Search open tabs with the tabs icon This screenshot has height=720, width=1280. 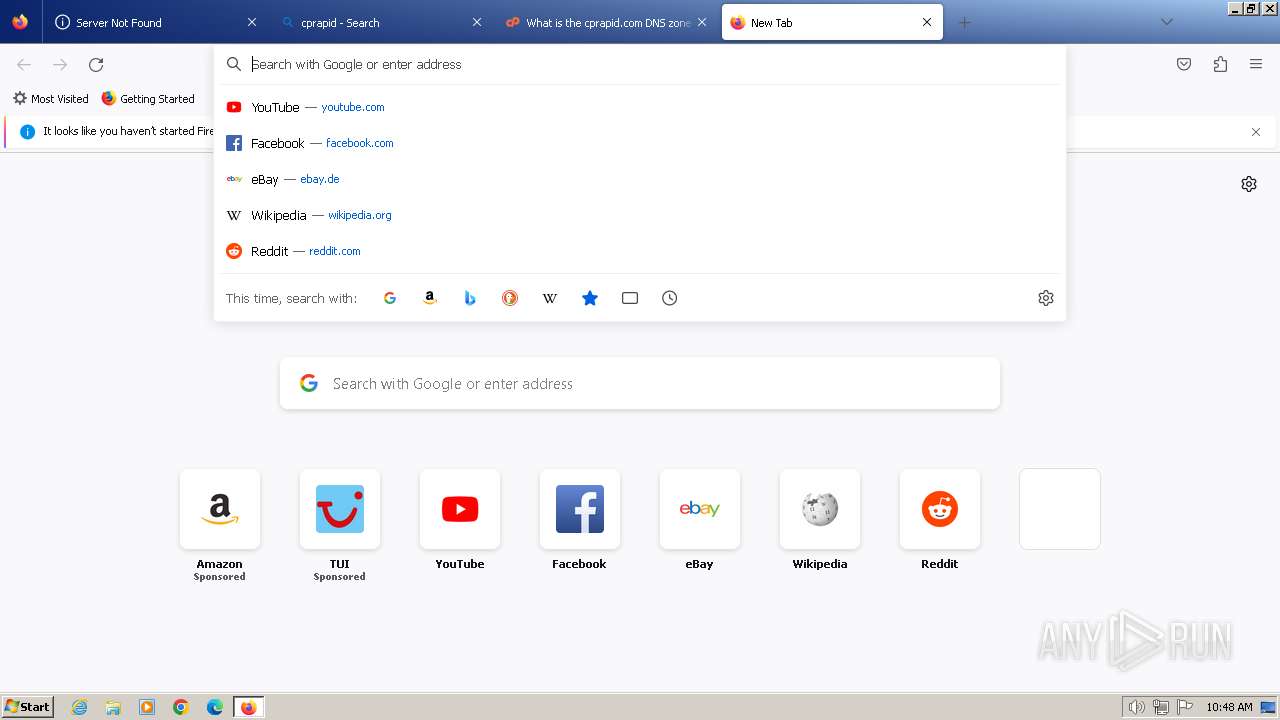click(x=630, y=298)
